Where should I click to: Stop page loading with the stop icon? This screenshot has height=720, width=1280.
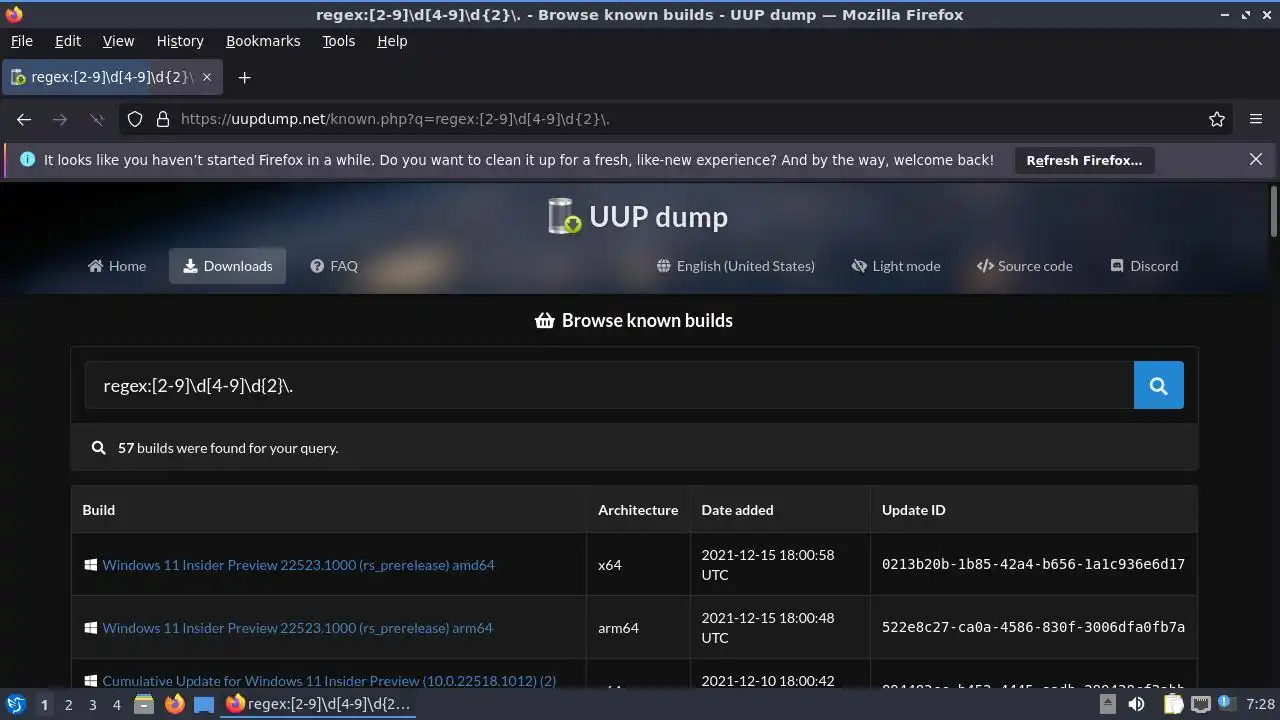point(97,119)
